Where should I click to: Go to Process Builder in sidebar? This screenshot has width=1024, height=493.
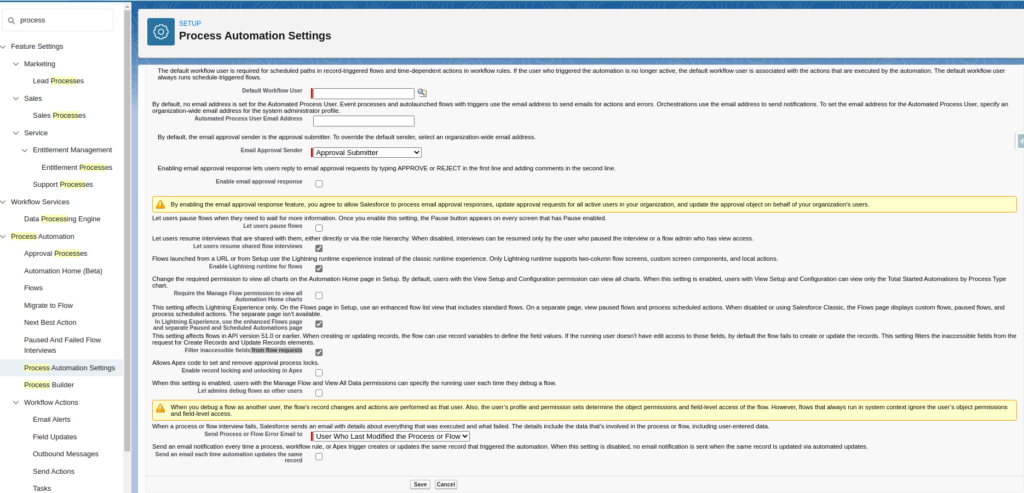coord(48,385)
